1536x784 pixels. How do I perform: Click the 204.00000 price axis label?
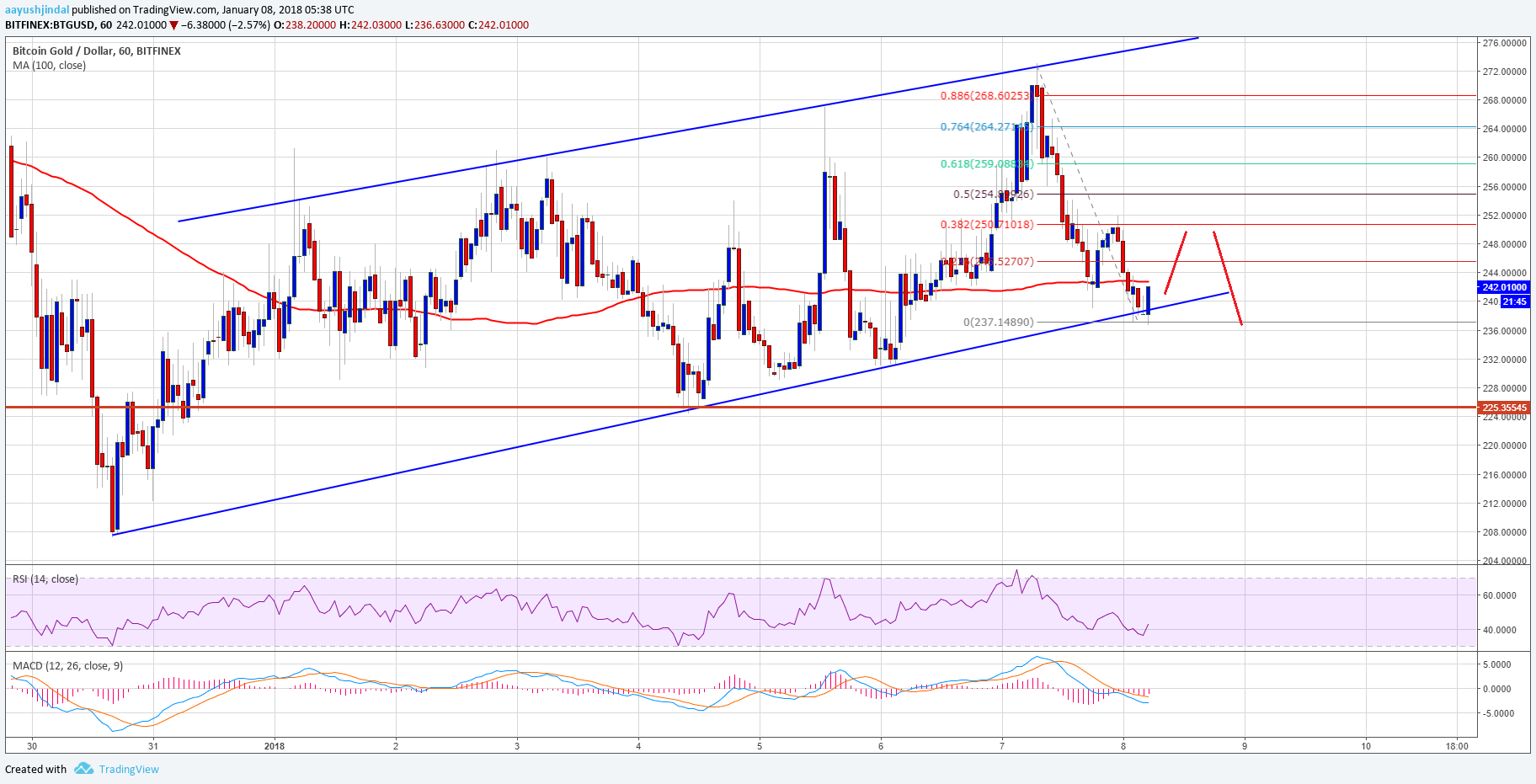coord(1505,561)
